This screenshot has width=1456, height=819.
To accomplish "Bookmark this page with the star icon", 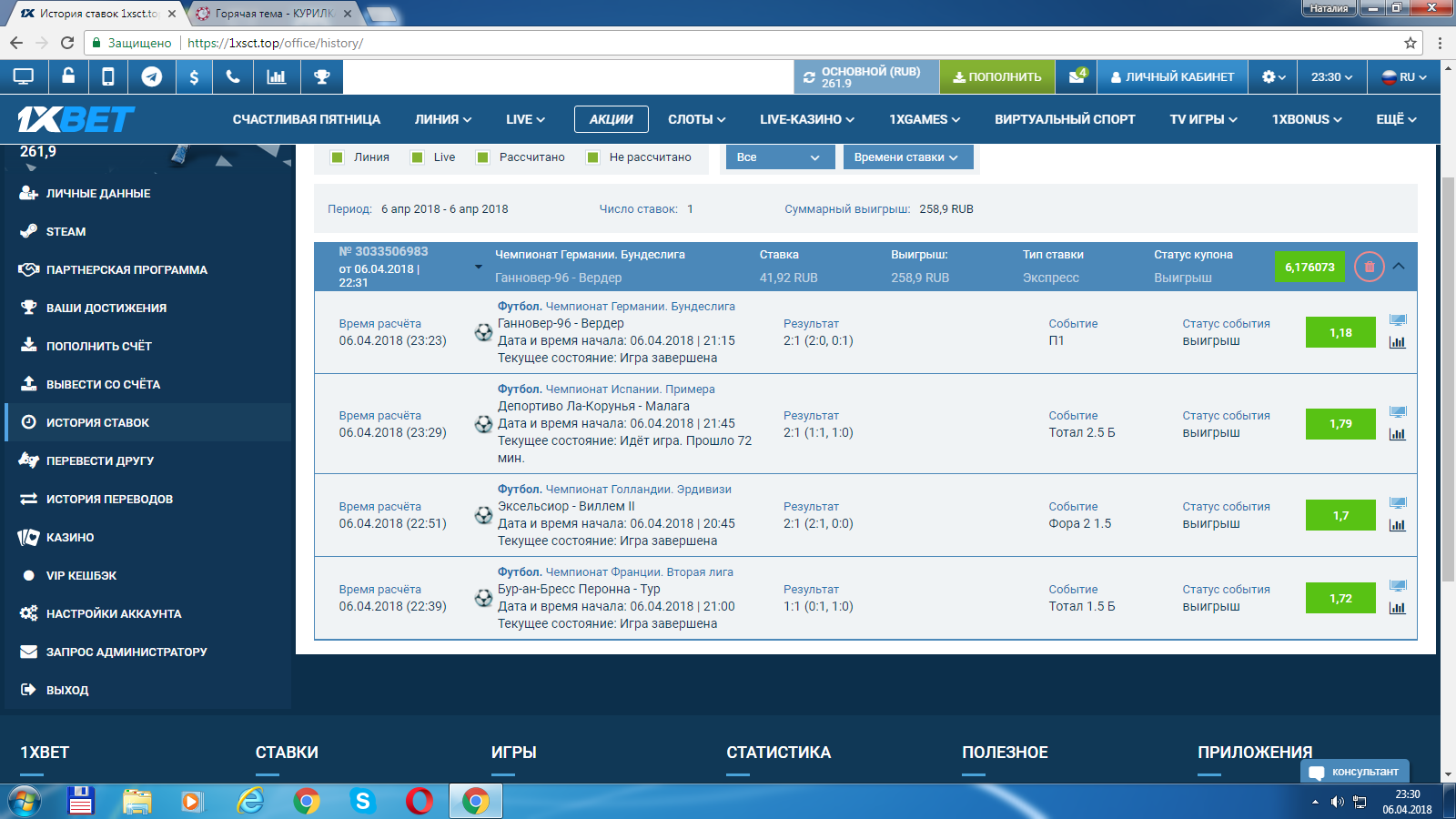I will (1410, 43).
